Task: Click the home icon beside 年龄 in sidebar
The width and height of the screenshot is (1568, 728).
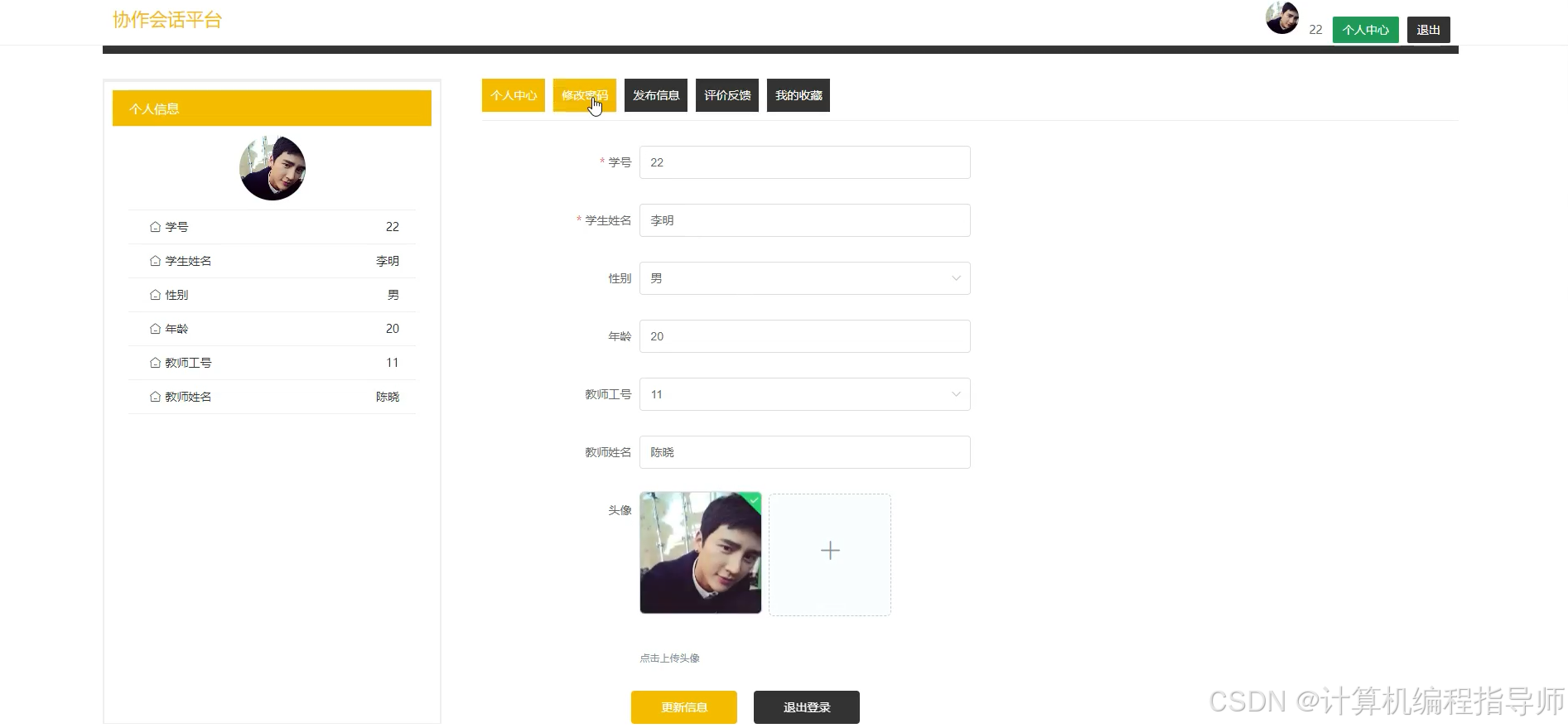Action: point(155,329)
